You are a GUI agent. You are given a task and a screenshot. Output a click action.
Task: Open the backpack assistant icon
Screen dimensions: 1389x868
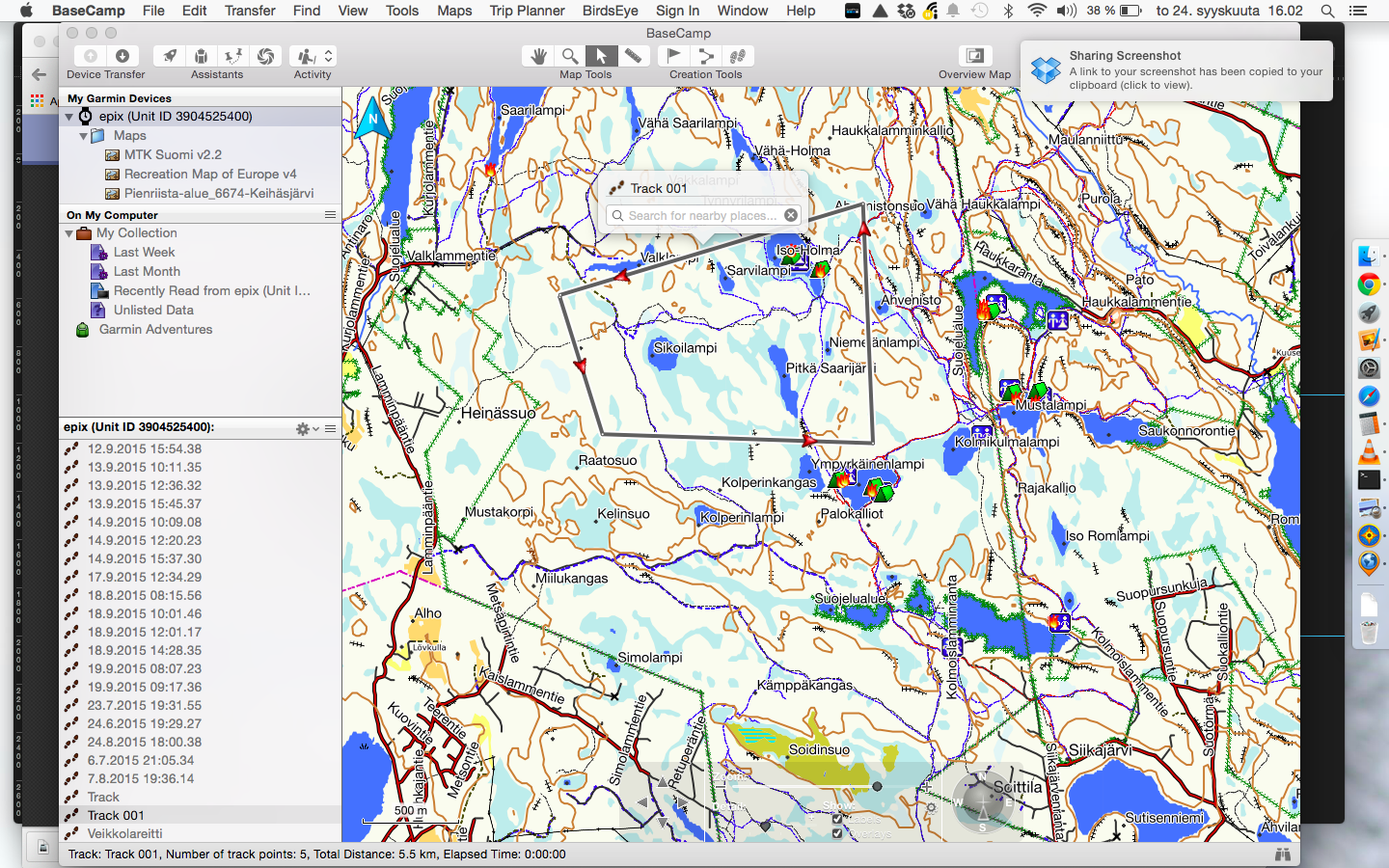click(x=201, y=56)
